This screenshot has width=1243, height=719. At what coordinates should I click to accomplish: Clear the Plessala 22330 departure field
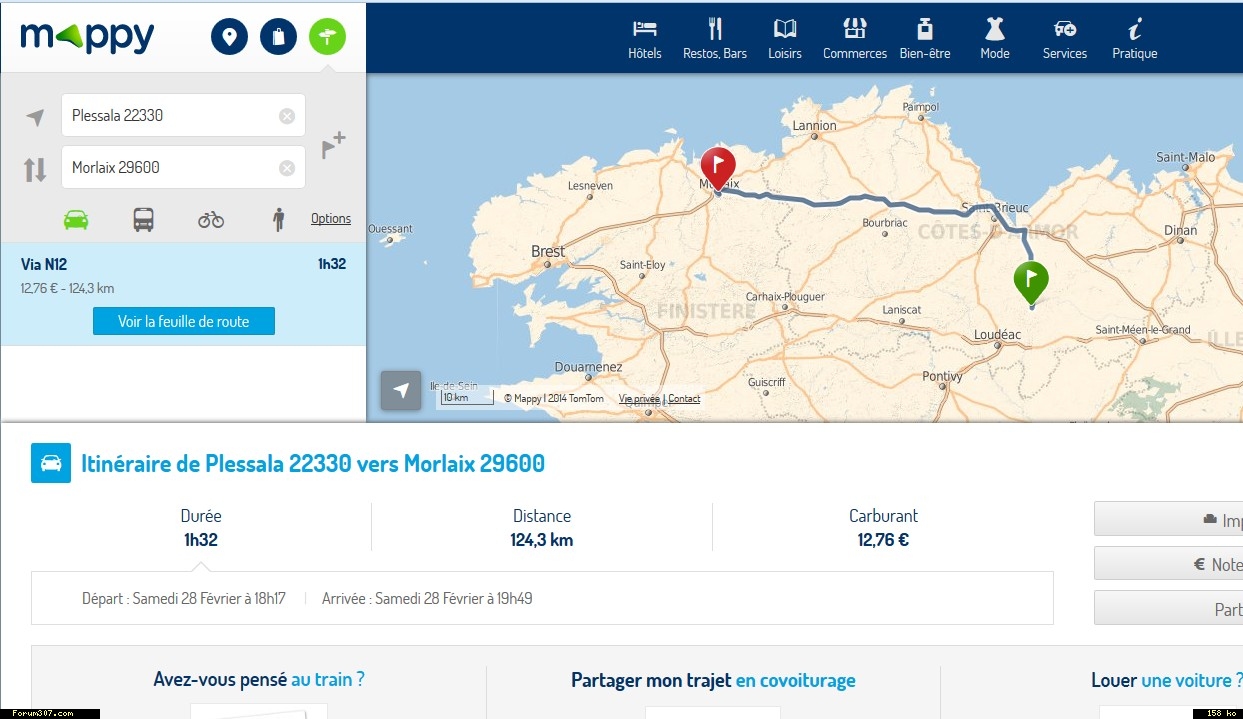coord(287,116)
